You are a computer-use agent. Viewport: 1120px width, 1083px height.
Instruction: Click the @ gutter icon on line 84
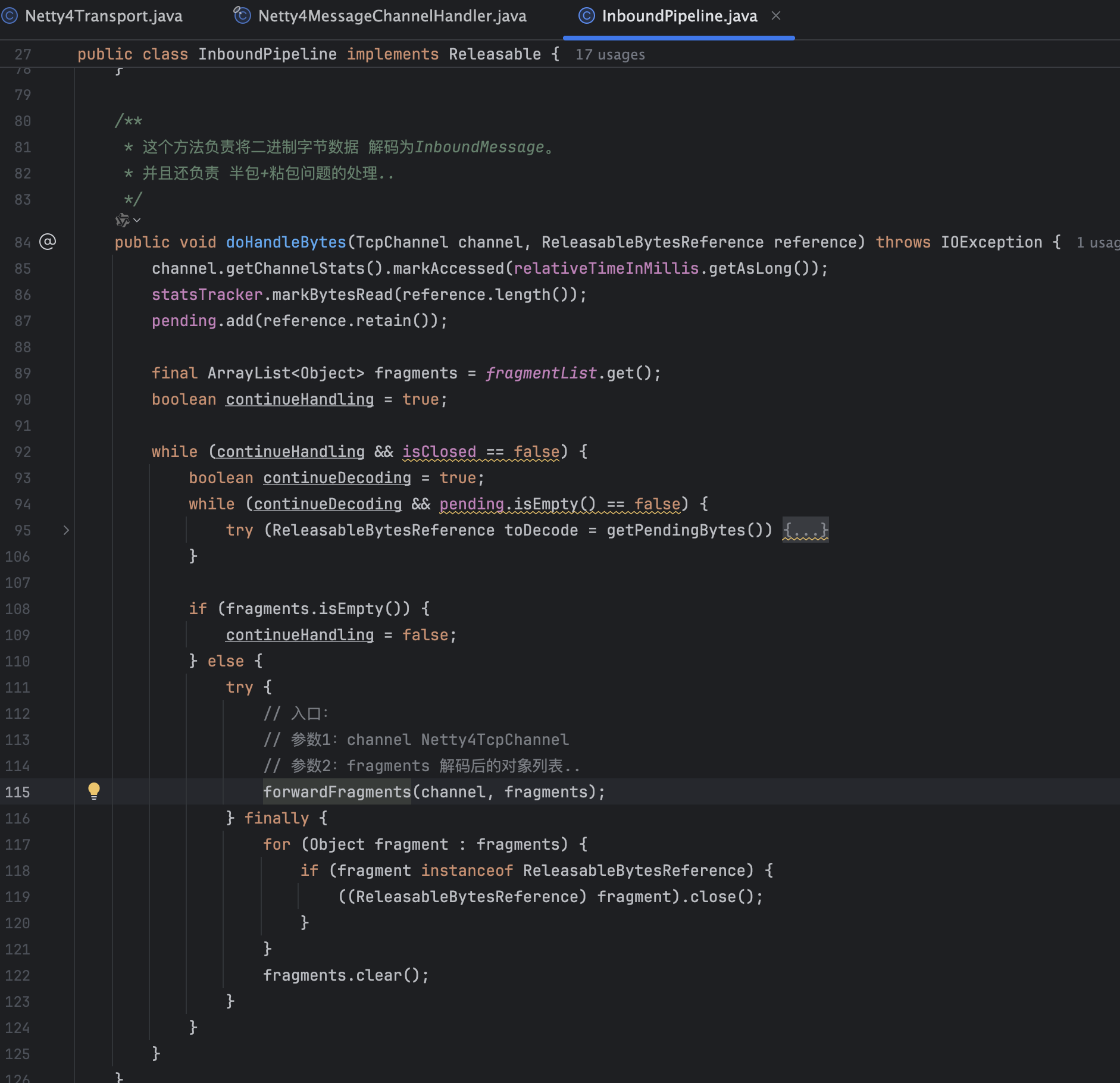(48, 242)
